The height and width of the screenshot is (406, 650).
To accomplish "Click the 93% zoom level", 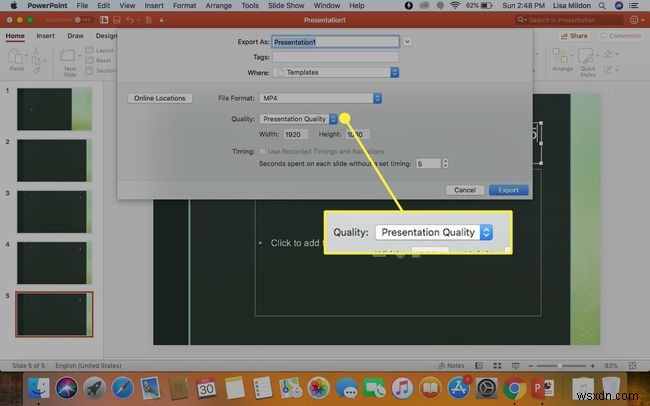I will [611, 366].
